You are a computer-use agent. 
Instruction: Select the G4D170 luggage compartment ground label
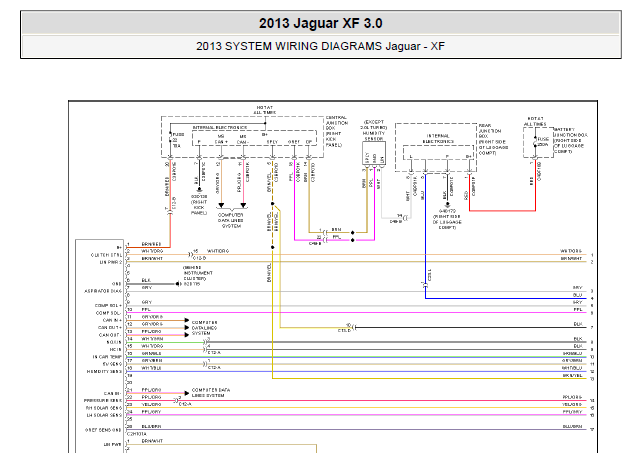(447, 219)
